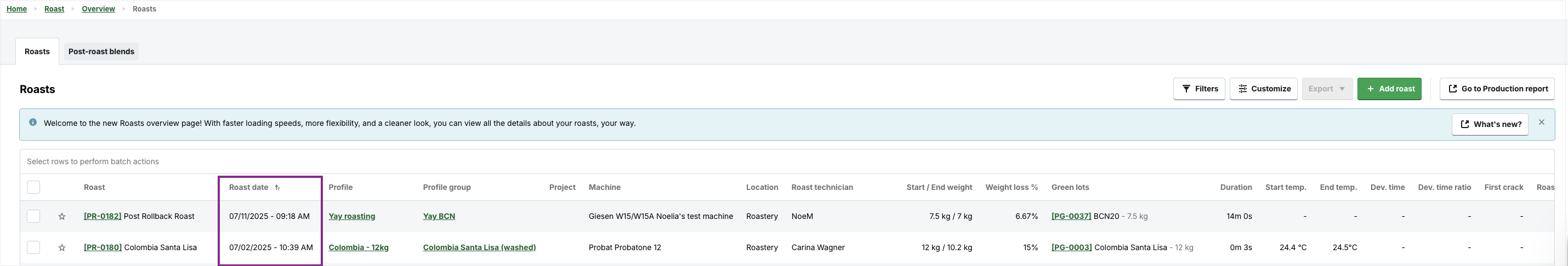1568x266 pixels.
Task: Click the Start / End weight column header
Action: 939,188
